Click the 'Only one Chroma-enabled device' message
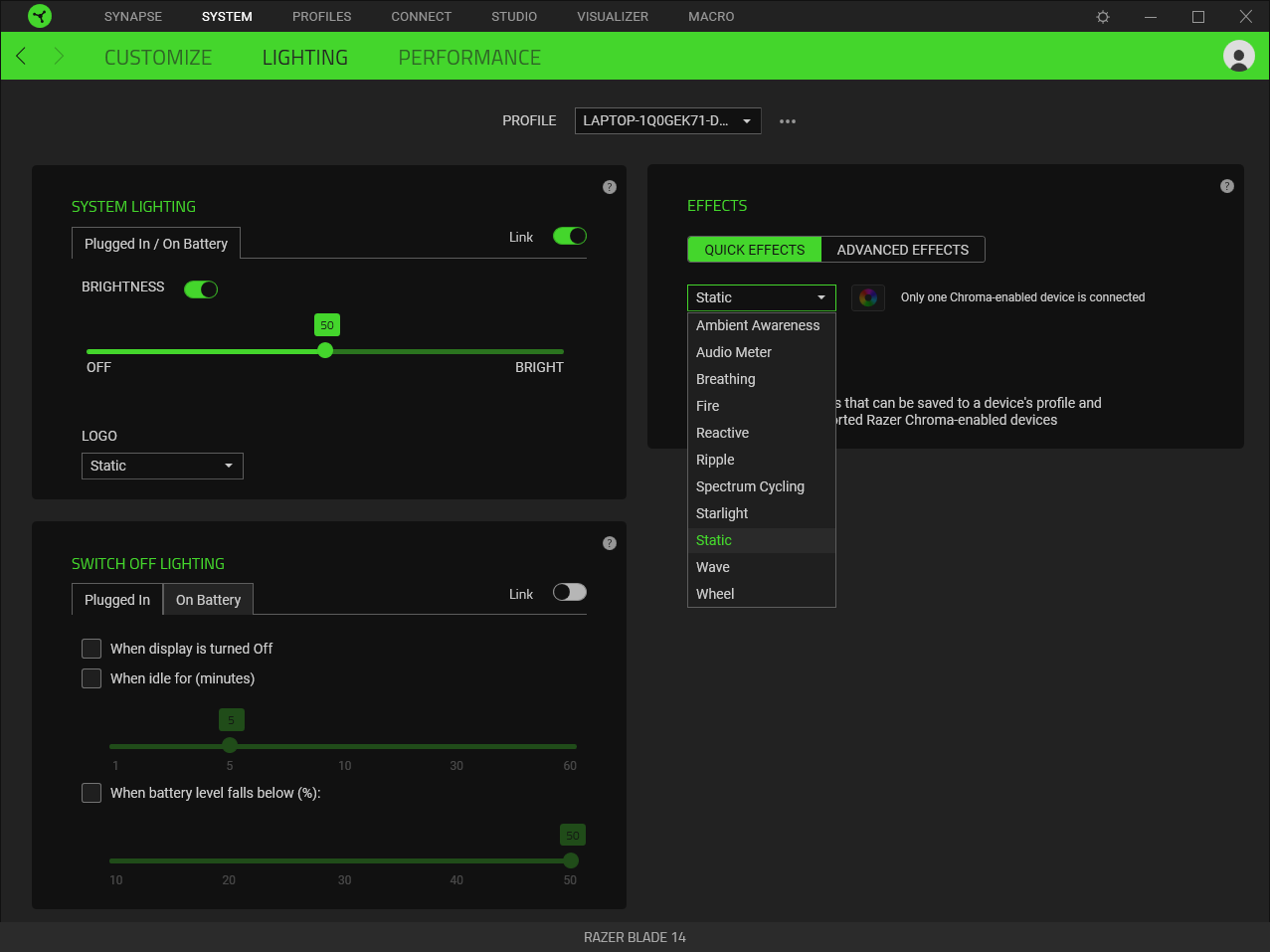 (1022, 297)
